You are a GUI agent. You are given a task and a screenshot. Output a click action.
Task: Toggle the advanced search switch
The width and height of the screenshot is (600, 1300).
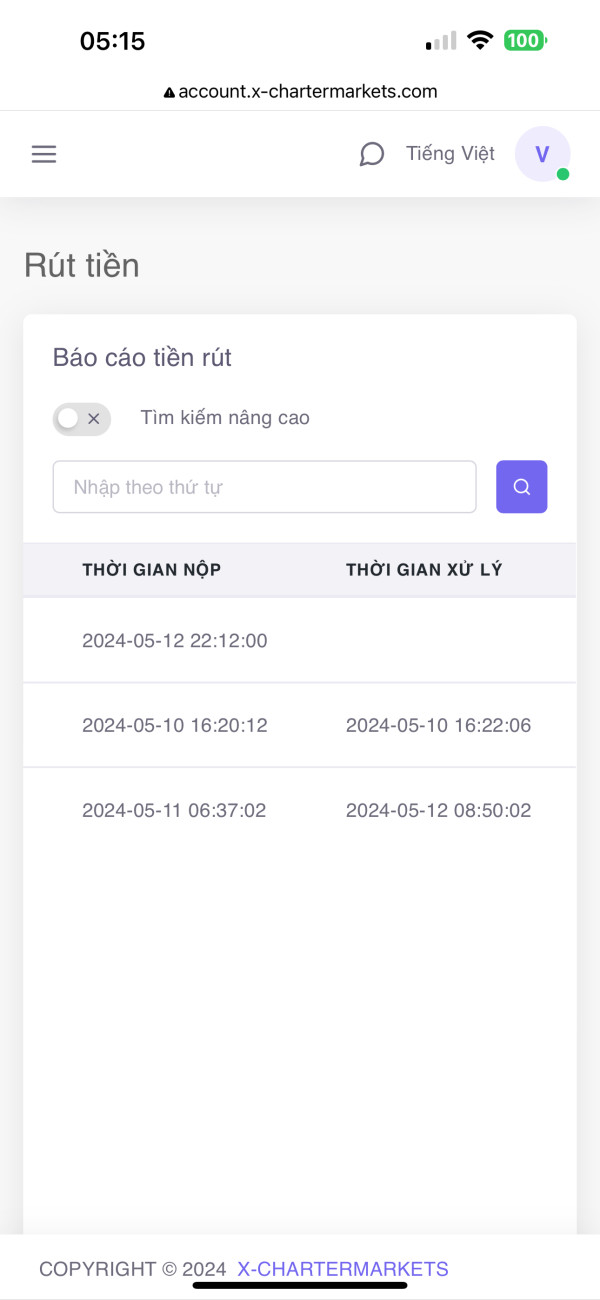(x=81, y=419)
